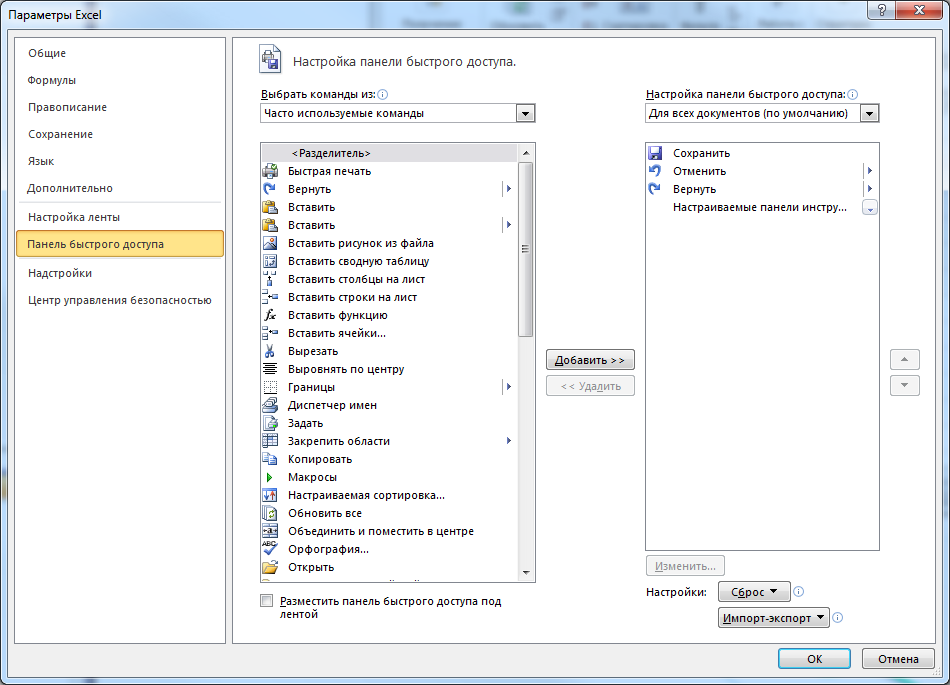Image resolution: width=950 pixels, height=685 pixels.
Task: Select the scissors Вырезать icon
Action: (x=270, y=351)
